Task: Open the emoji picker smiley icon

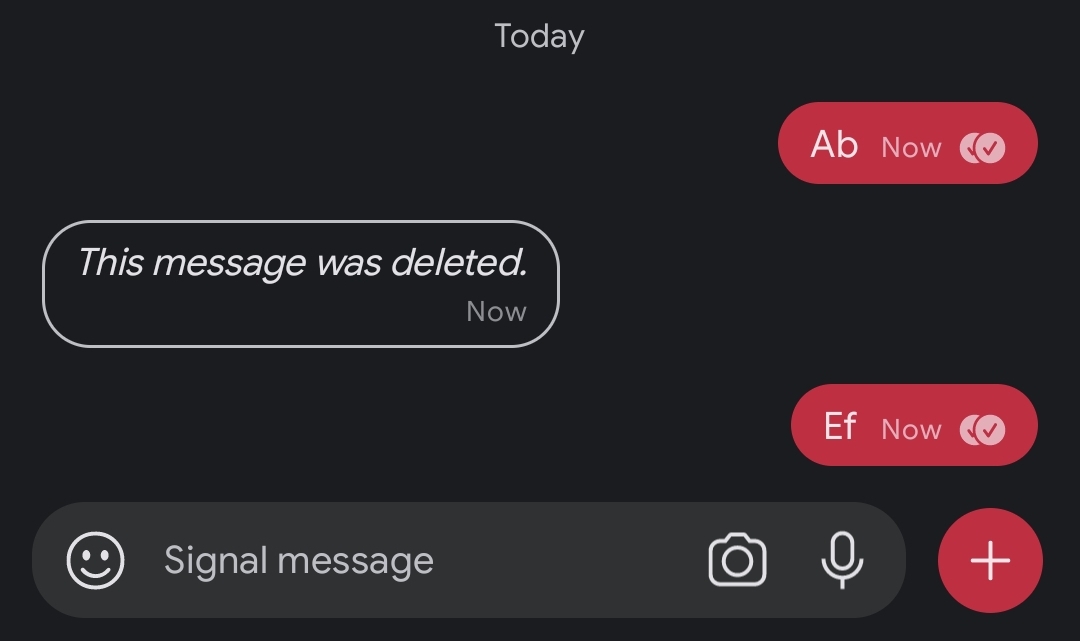Action: [x=96, y=560]
